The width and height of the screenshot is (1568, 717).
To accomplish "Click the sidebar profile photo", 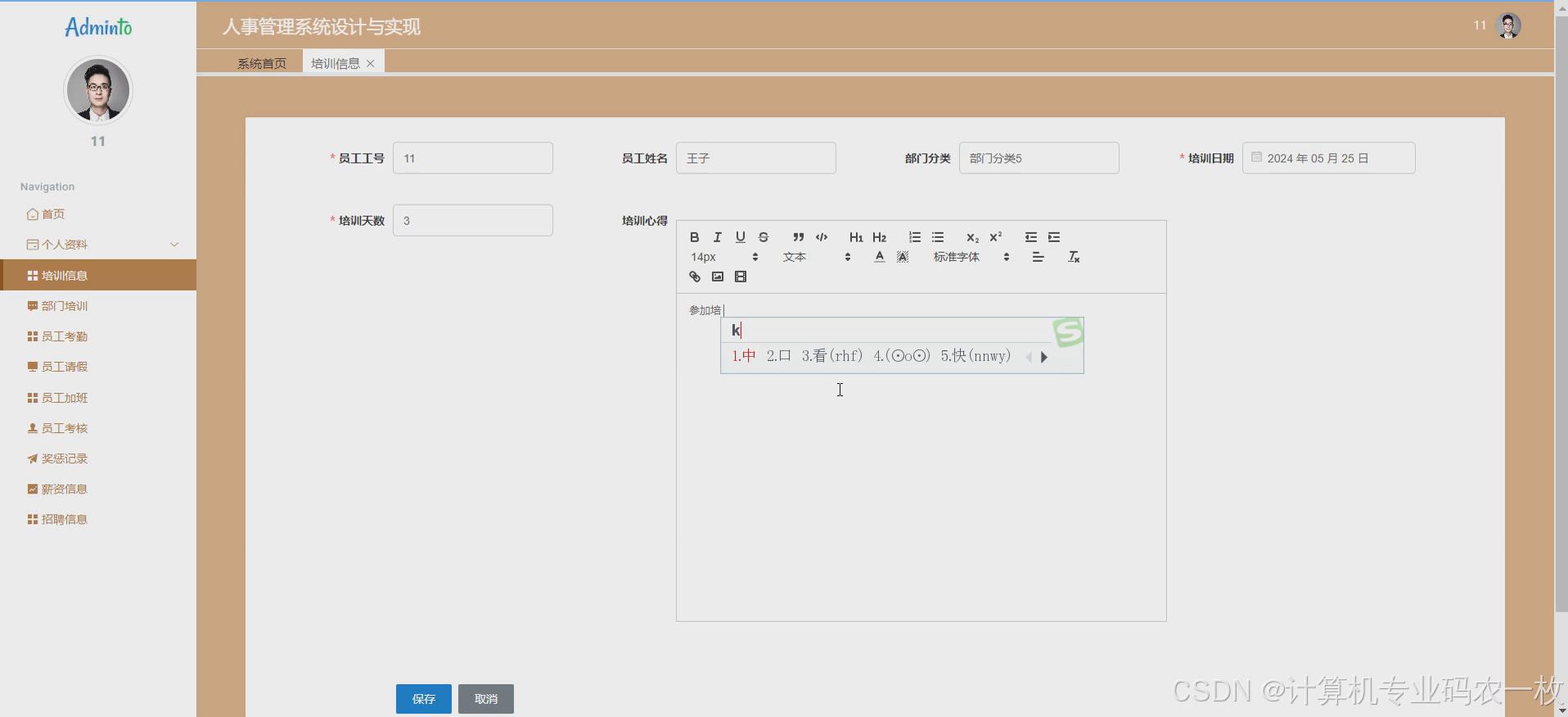I will click(x=98, y=90).
